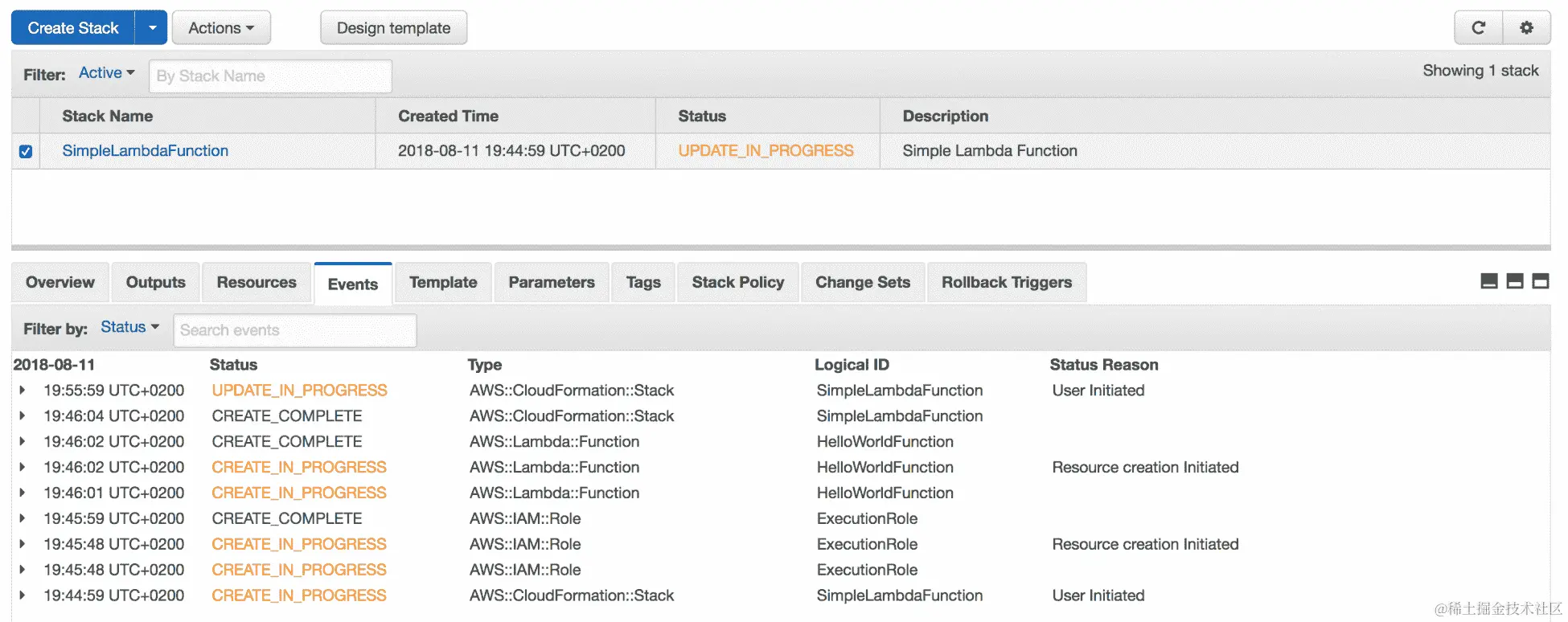
Task: Focus the Search events input field
Action: tap(294, 330)
